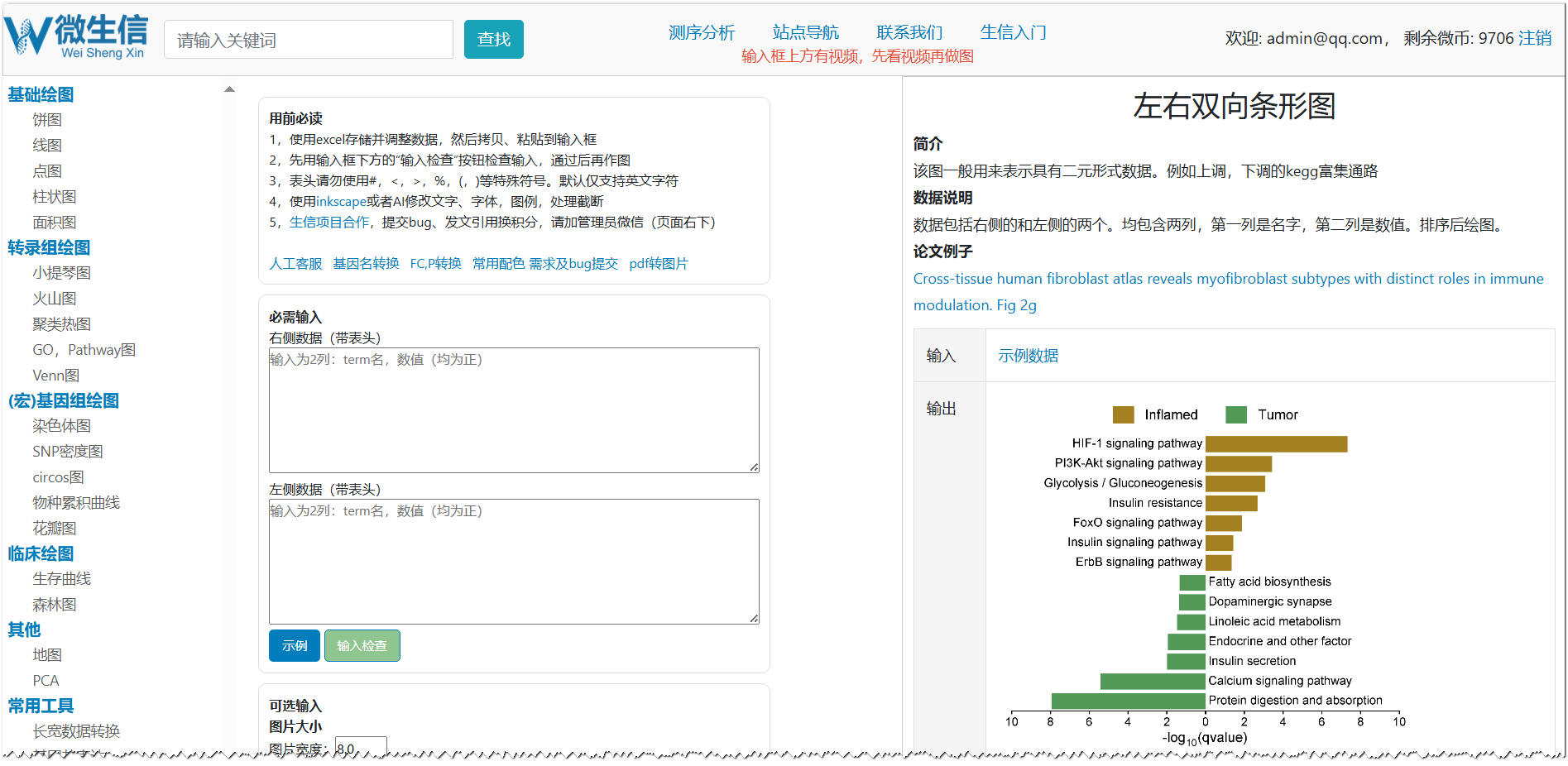
Task: Select 花瓣图 in the sidebar
Action: [x=55, y=529]
